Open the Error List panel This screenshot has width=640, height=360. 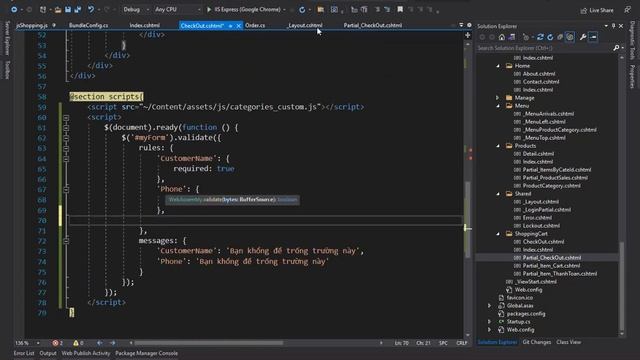point(24,353)
